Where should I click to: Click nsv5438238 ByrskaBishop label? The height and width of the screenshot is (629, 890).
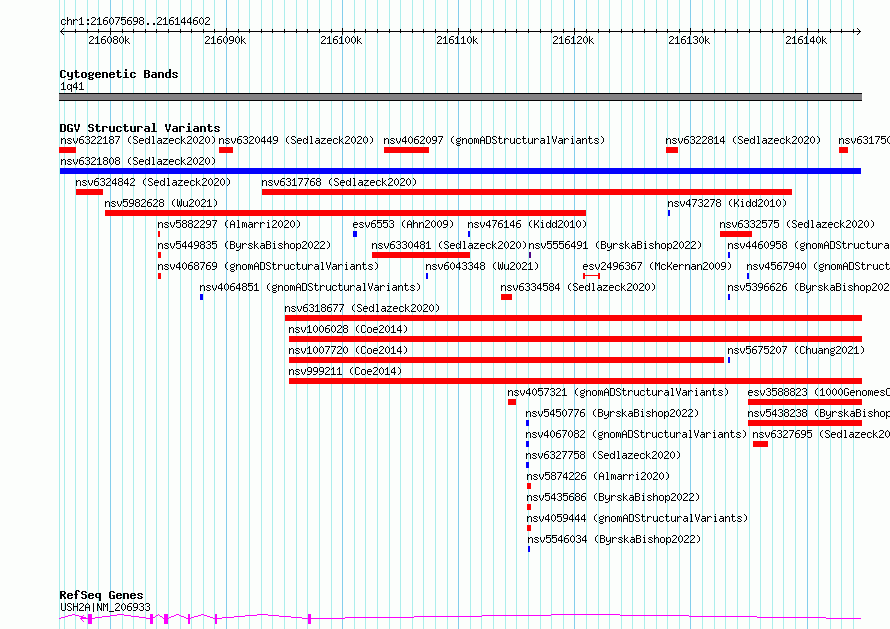(x=818, y=413)
